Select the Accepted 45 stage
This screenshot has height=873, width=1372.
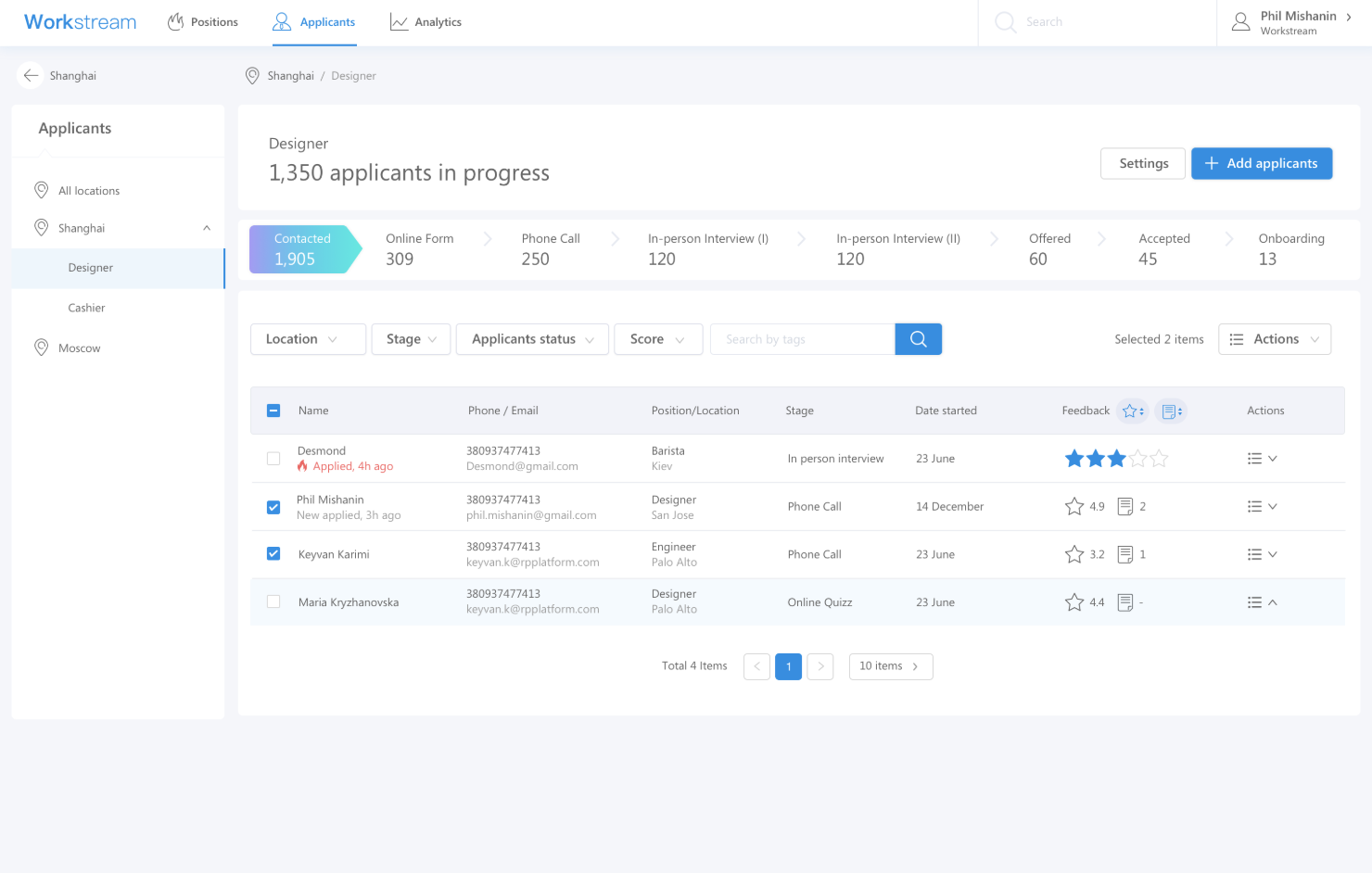point(1164,249)
